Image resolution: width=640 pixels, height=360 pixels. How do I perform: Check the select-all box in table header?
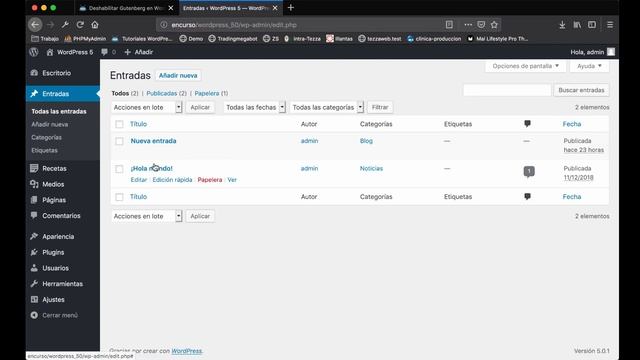click(x=119, y=124)
